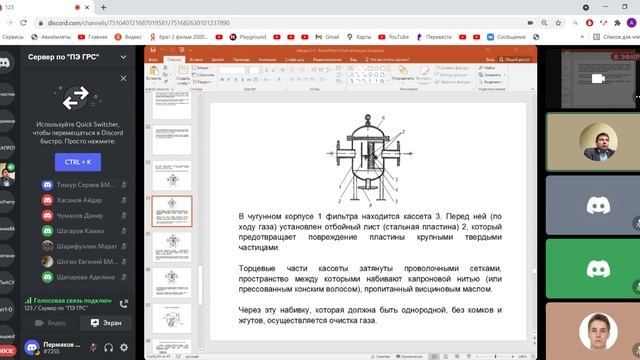Open the Вставка ribbon tab
640x360 pixels.
(x=196, y=60)
